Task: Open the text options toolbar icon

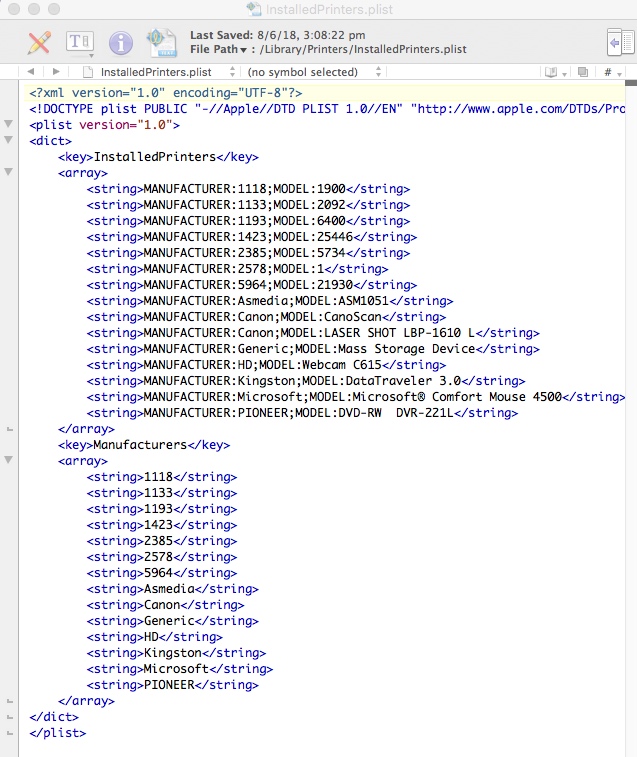Action: point(80,42)
